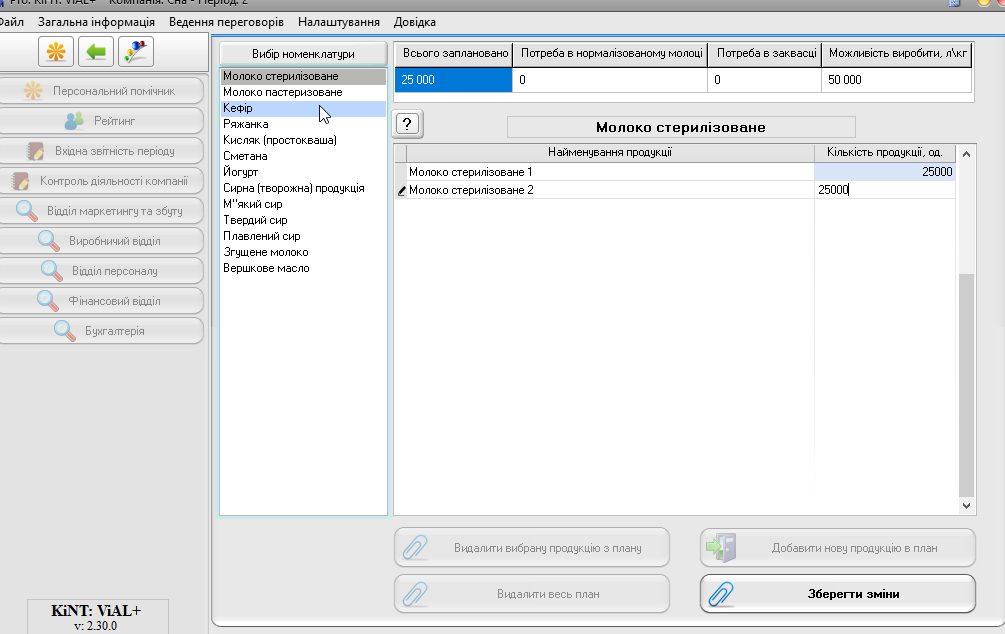Click quantity cell of Молоко стерилізоване 1
This screenshot has width=1005, height=634.
point(885,172)
